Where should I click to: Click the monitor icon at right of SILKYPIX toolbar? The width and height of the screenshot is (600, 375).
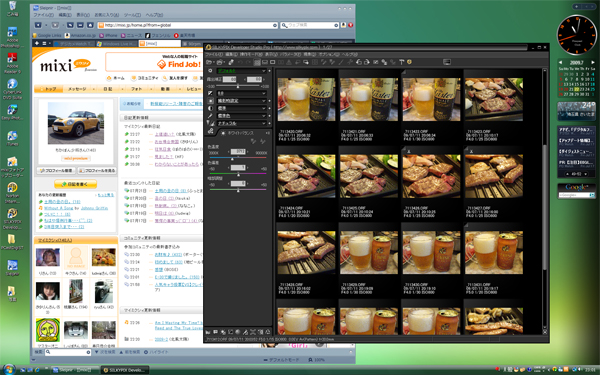tap(447, 62)
